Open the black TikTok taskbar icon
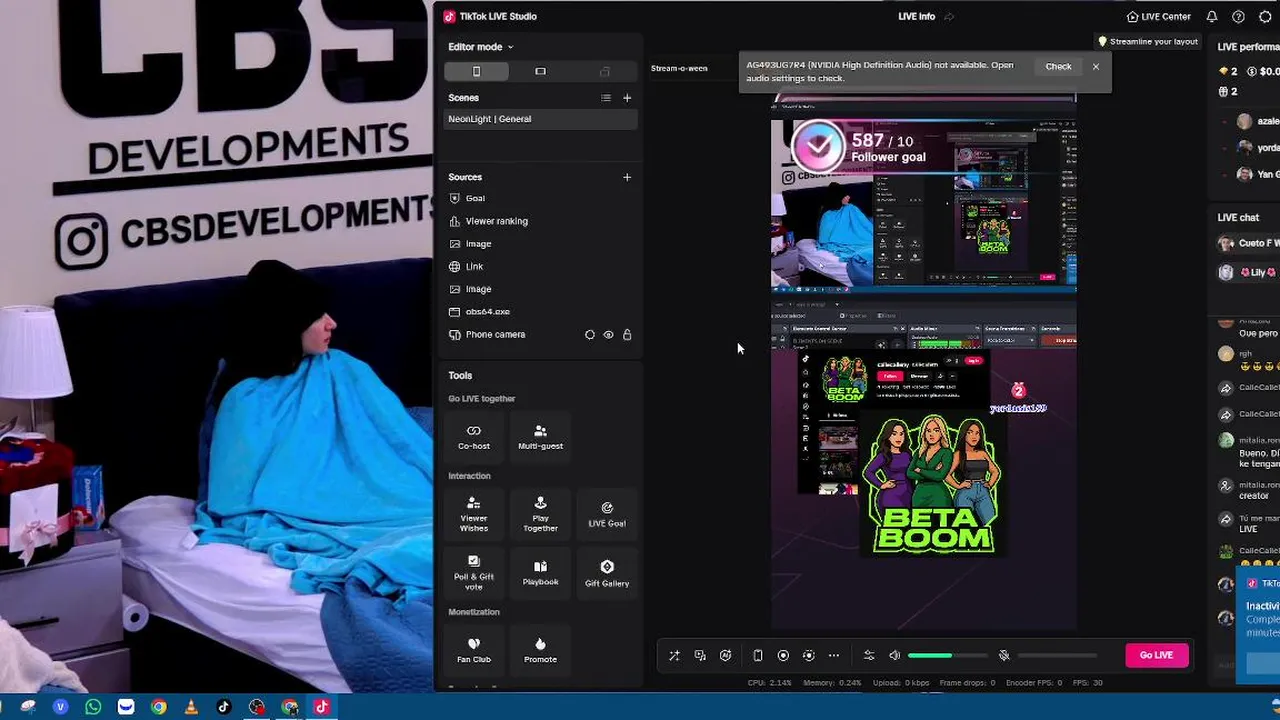 (224, 707)
